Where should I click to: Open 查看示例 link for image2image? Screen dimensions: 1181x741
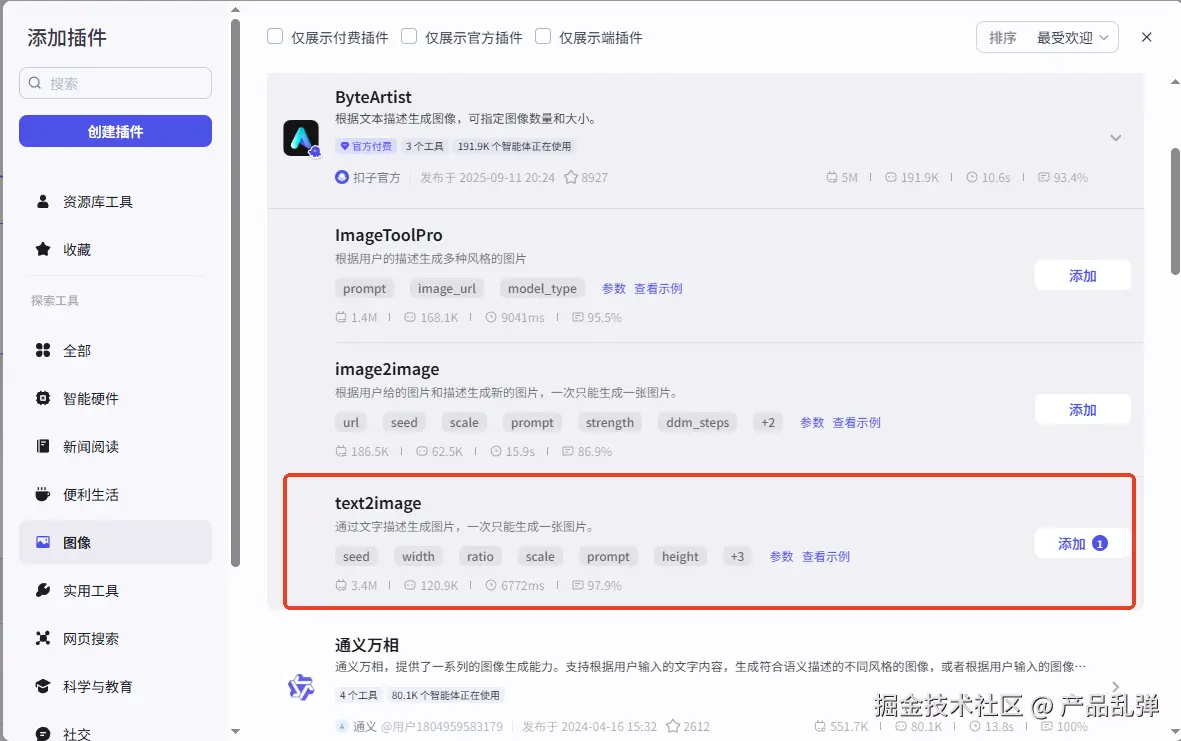pyautogui.click(x=856, y=422)
